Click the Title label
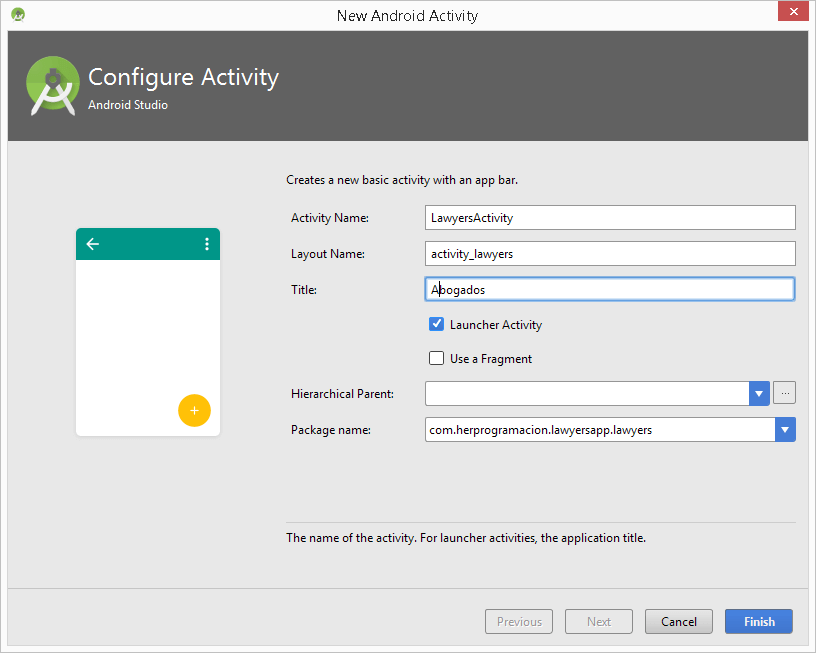Screen dimensions: 816x653 [x=304, y=290]
